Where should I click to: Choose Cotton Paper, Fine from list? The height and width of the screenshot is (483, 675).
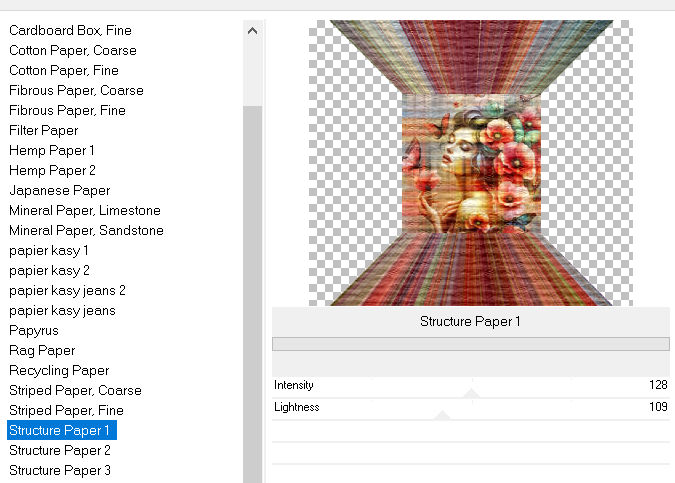(x=64, y=70)
